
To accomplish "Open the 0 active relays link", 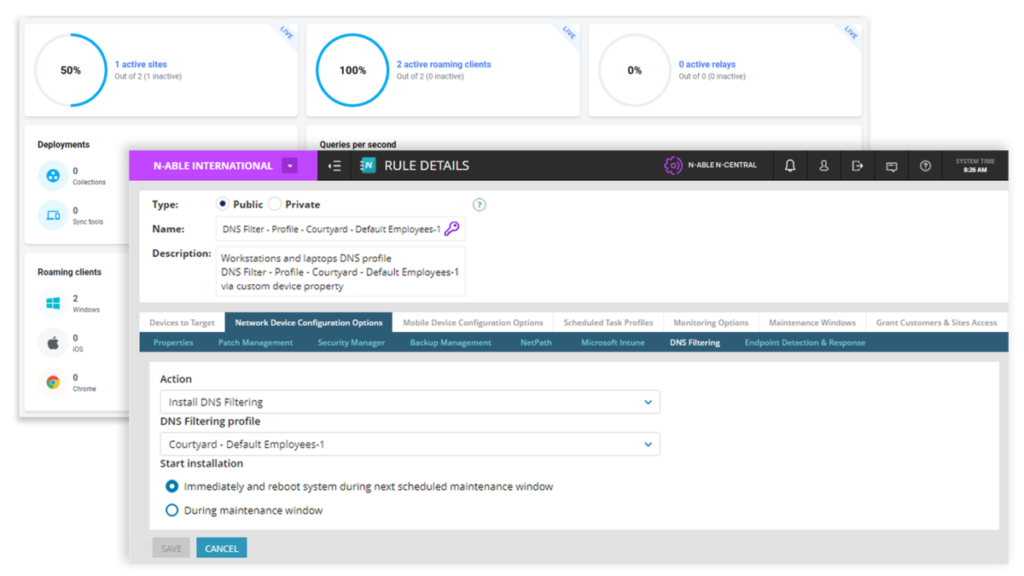I will (x=707, y=64).
